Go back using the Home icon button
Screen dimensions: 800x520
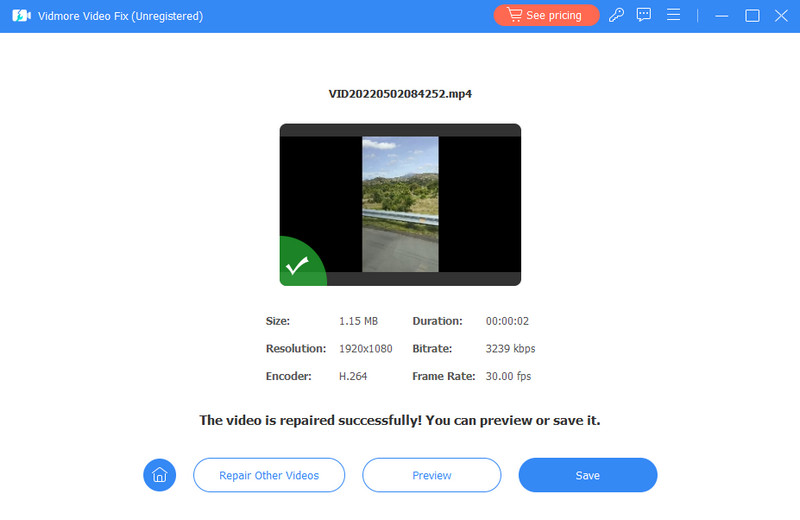pyautogui.click(x=160, y=475)
